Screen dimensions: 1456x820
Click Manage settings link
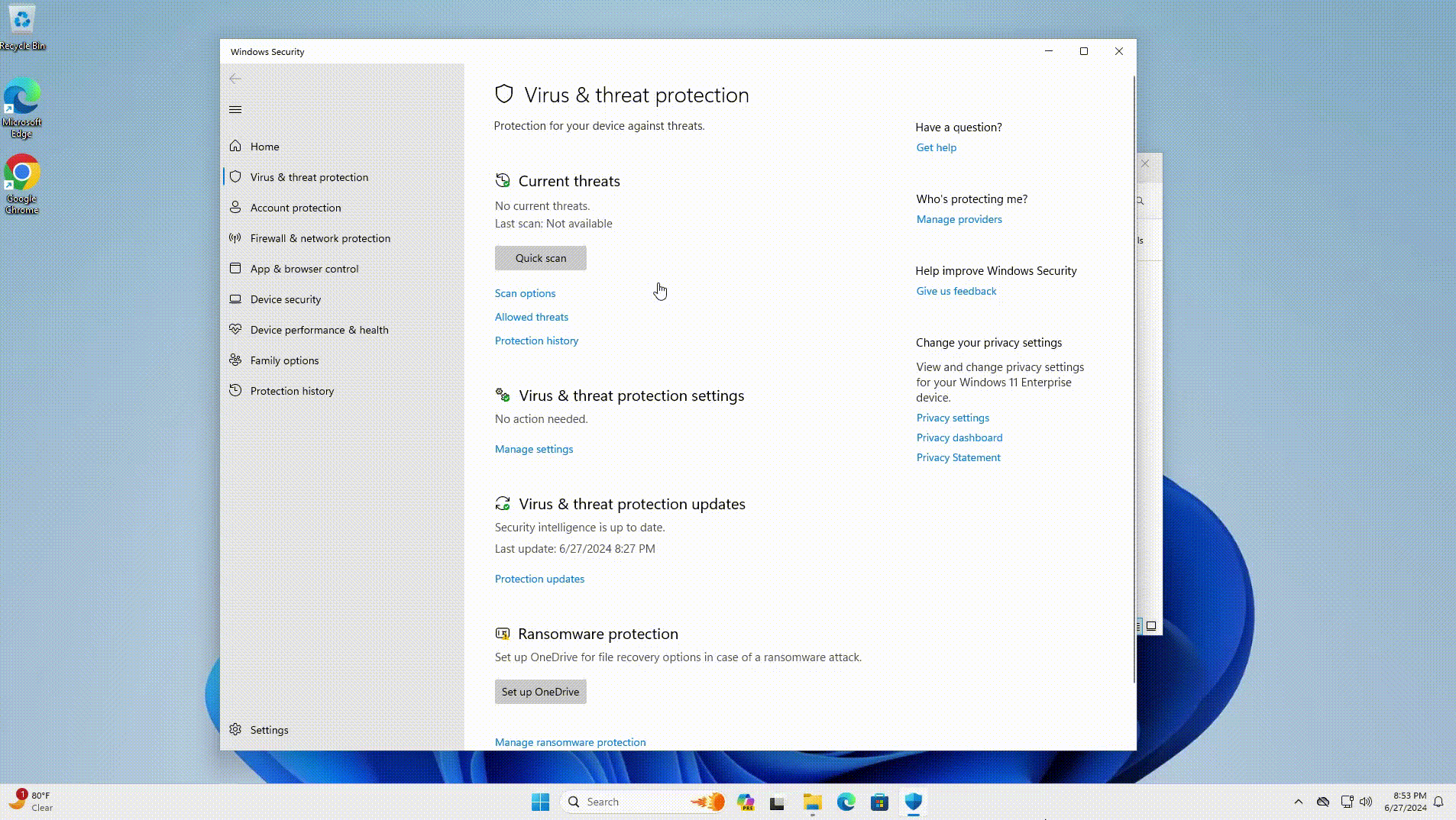tap(533, 449)
